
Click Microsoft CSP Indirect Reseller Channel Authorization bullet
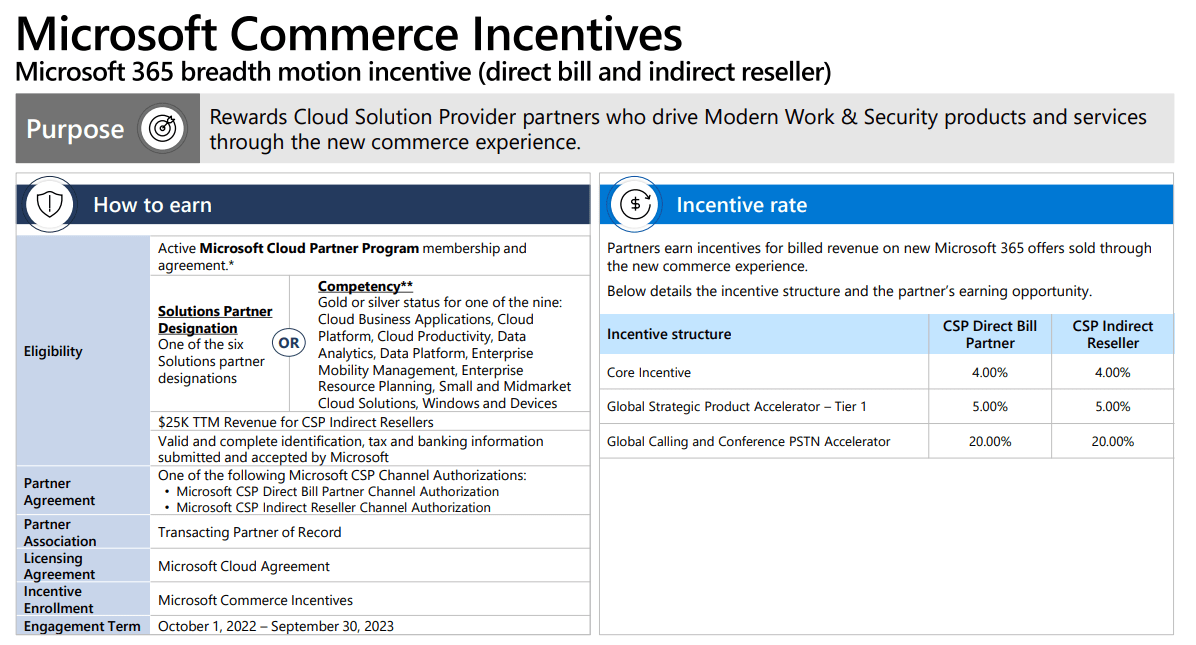(333, 508)
